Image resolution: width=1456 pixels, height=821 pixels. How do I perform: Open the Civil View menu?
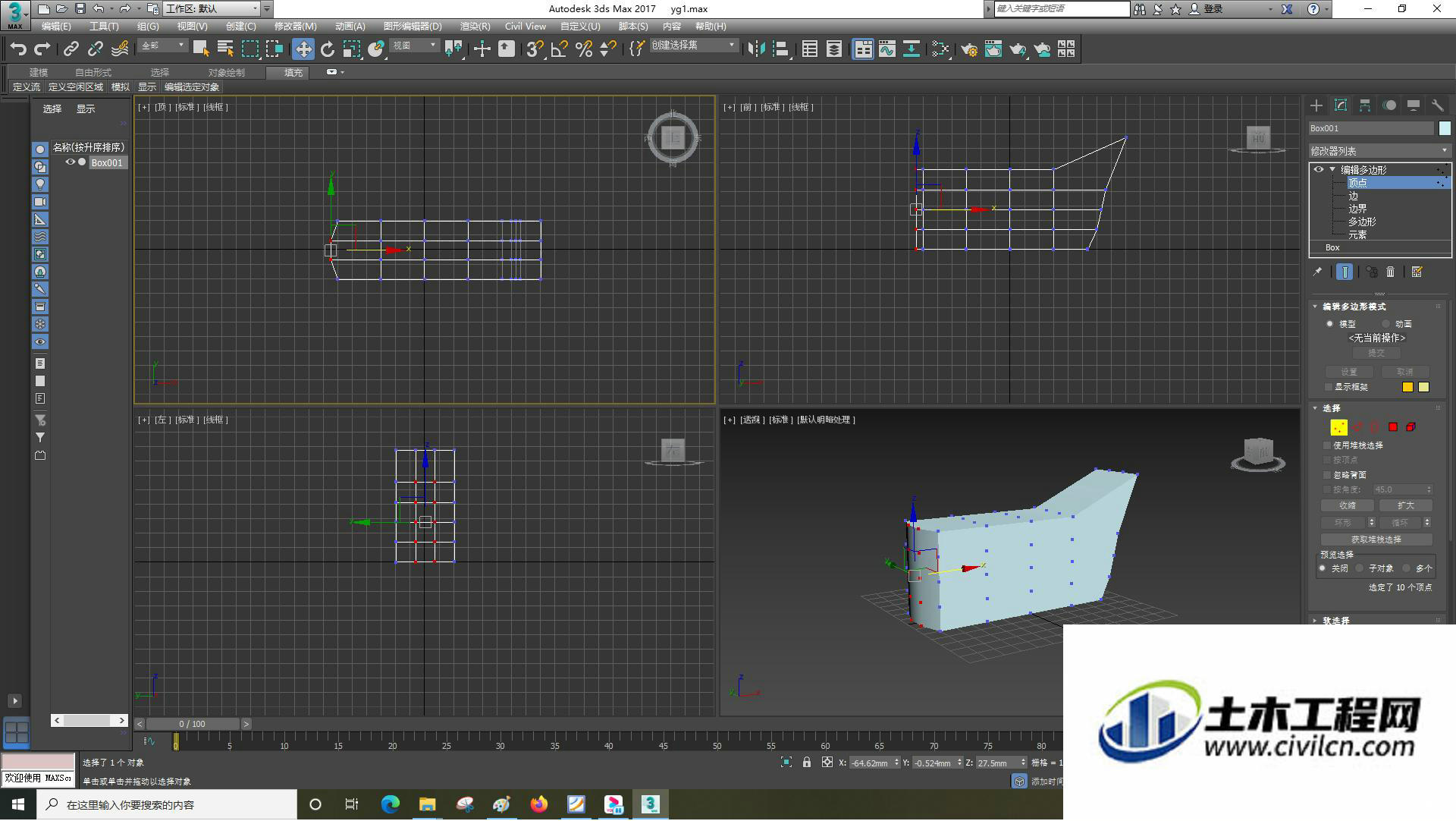[526, 27]
